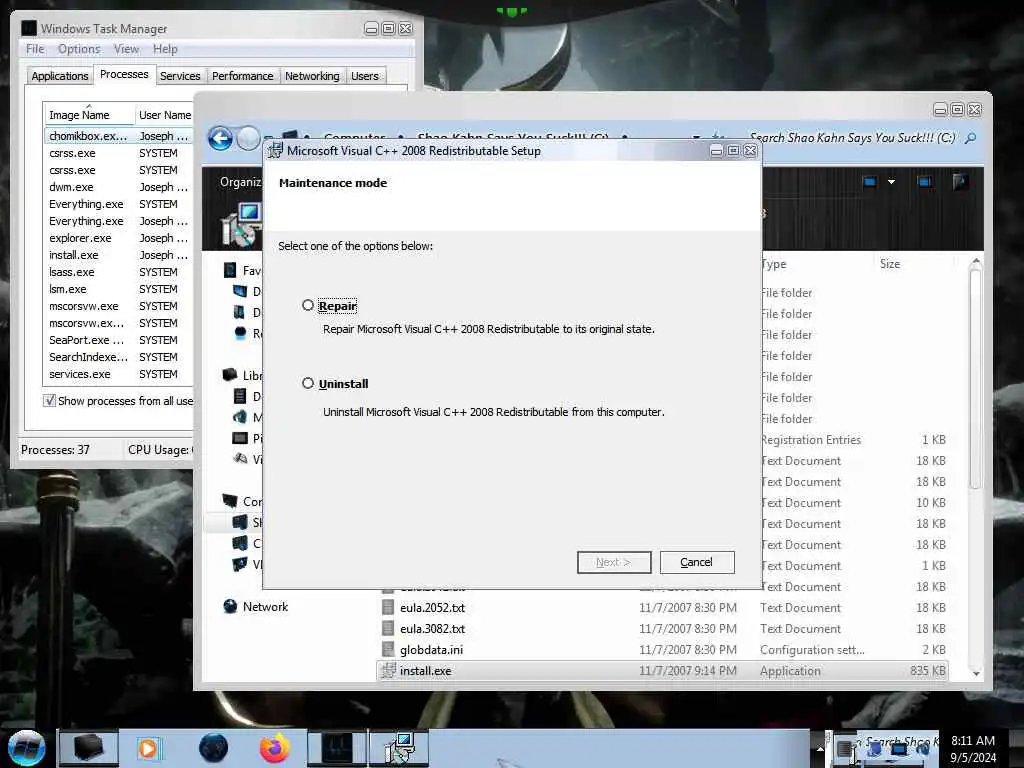
Task: Switch to the Networking tab in Task Manager
Action: click(x=312, y=76)
